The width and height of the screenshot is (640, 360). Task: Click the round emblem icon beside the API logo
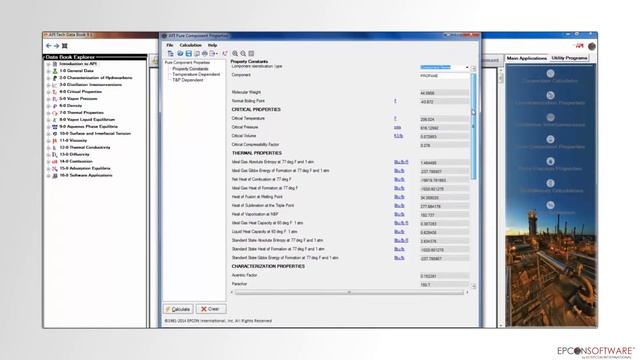(x=591, y=46)
